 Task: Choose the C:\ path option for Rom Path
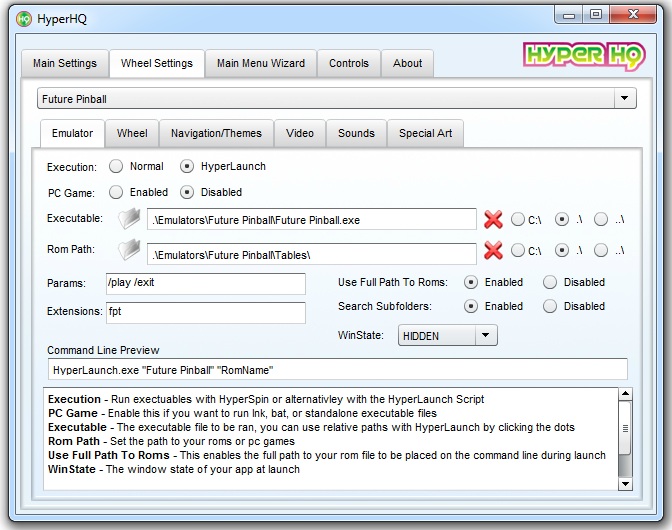[518, 250]
